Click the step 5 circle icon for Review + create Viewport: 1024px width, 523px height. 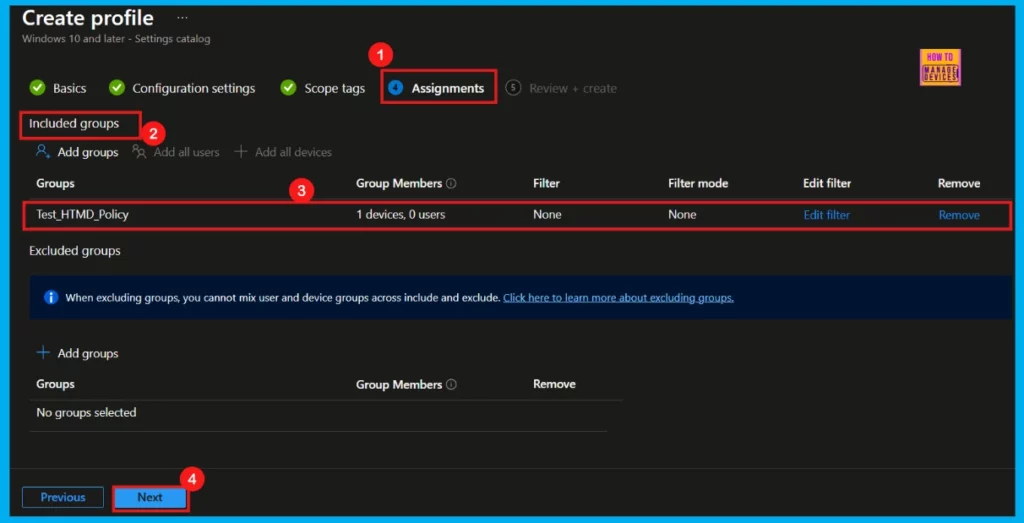(513, 88)
